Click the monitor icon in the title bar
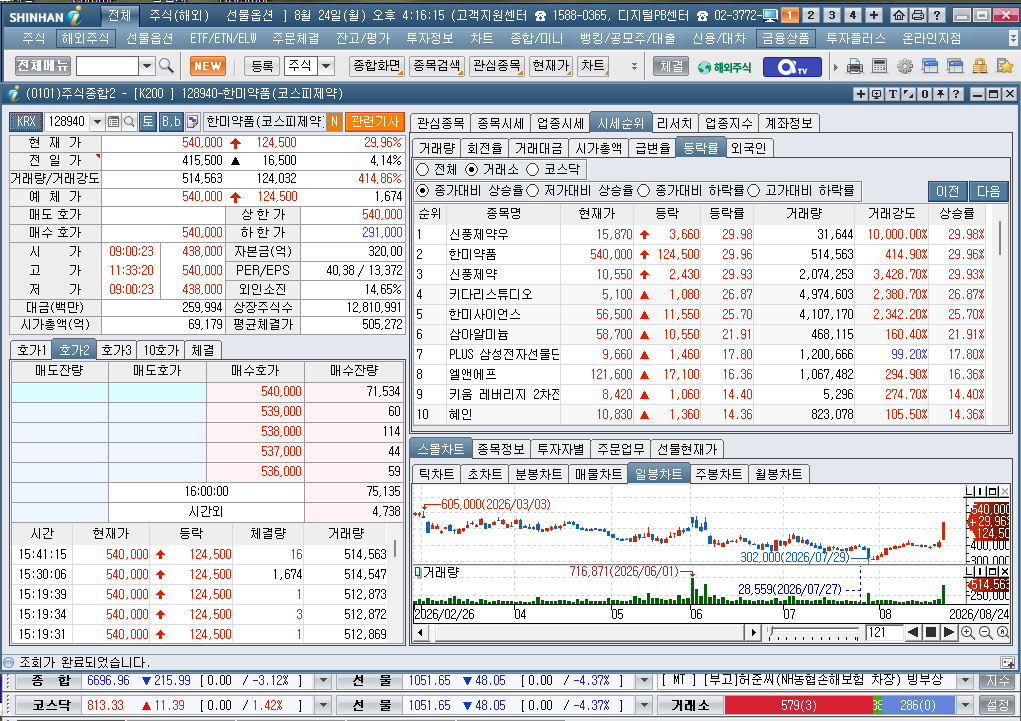 tap(770, 15)
